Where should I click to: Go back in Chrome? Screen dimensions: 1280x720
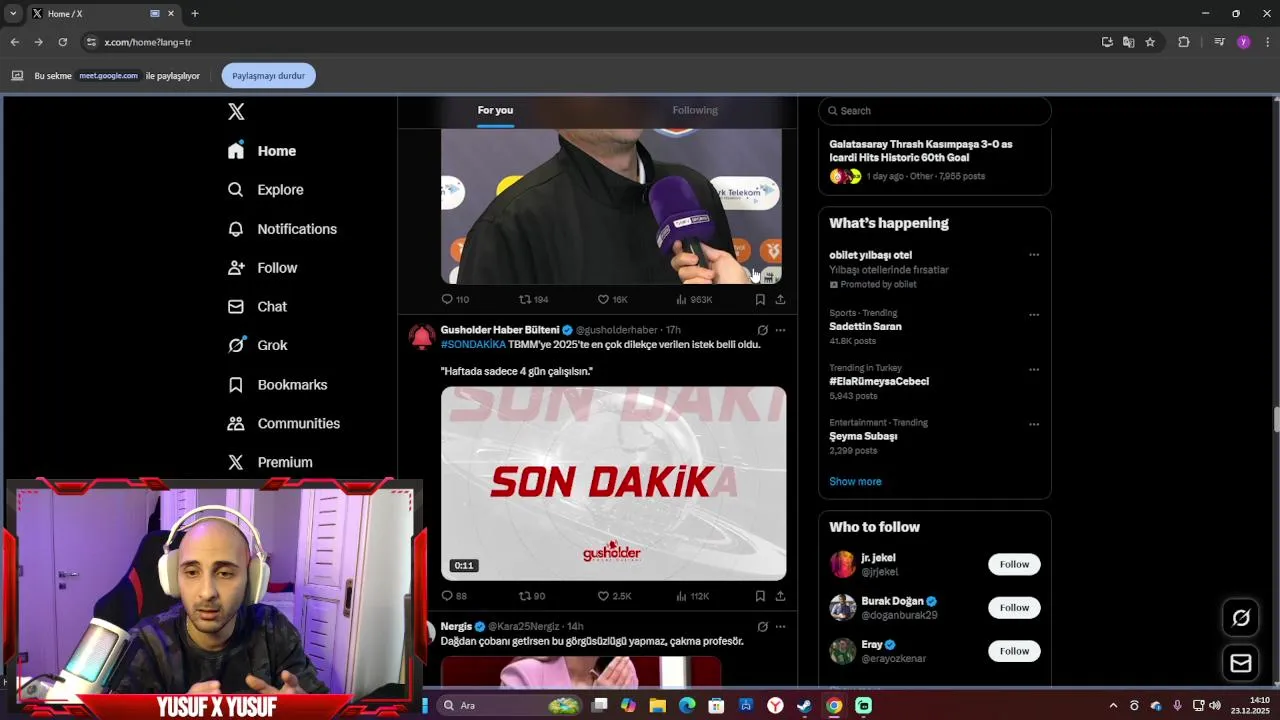tap(14, 42)
